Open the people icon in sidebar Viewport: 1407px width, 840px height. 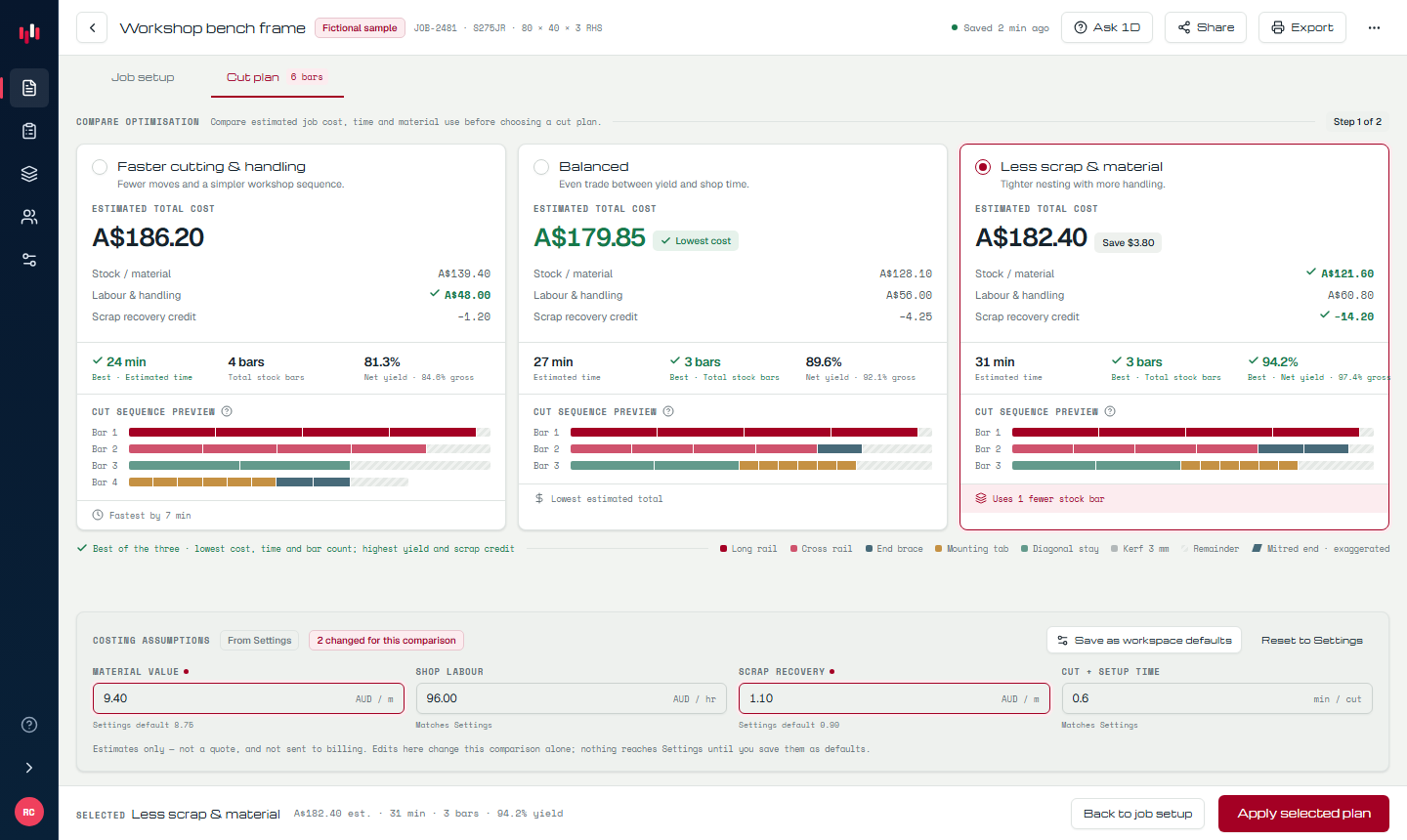(x=29, y=217)
